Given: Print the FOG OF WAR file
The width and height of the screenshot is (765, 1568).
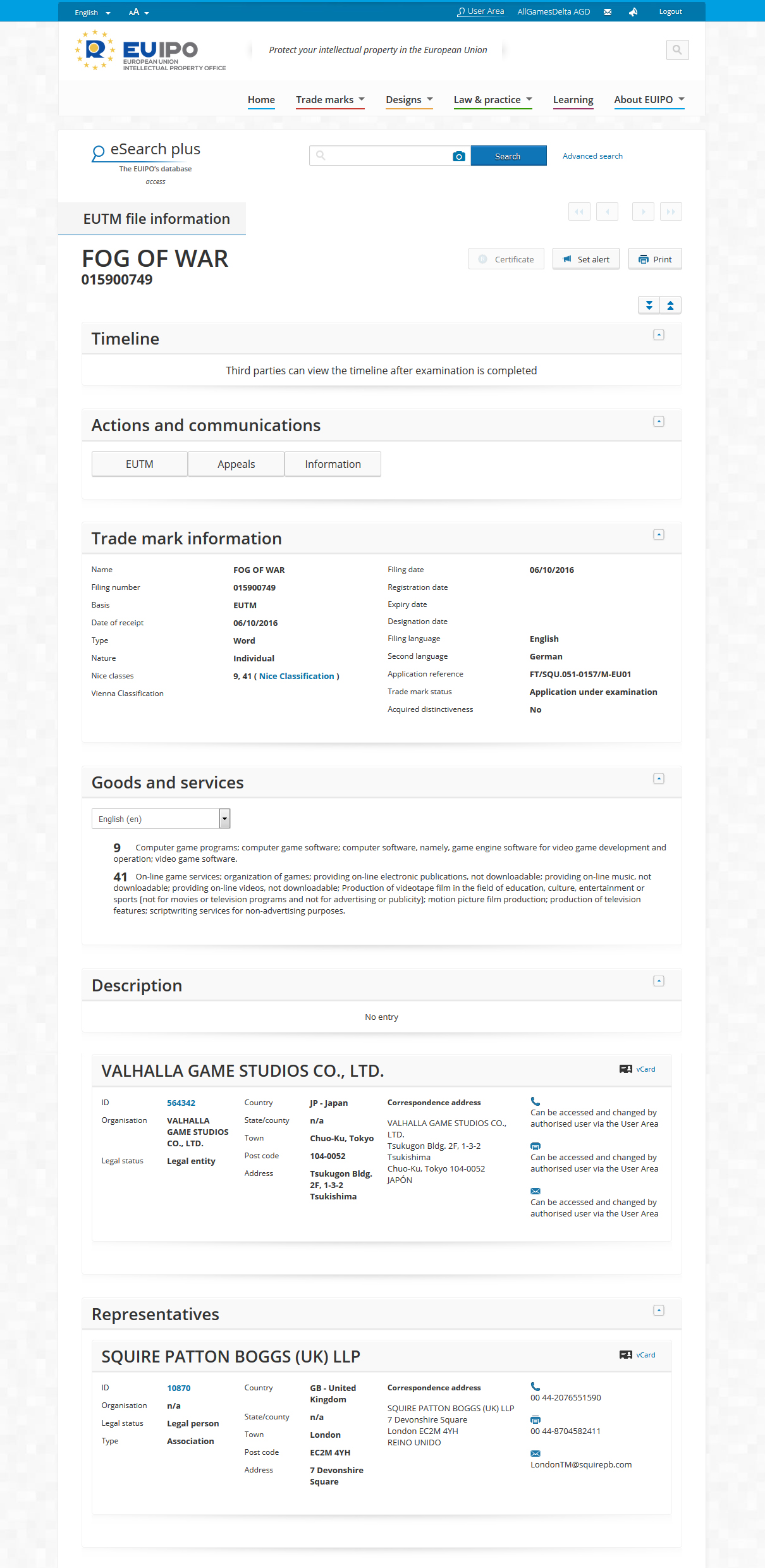Looking at the screenshot, I should pyautogui.click(x=655, y=259).
